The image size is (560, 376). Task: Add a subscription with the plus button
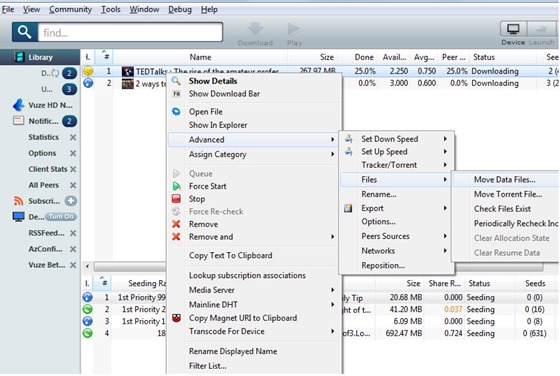pos(71,201)
